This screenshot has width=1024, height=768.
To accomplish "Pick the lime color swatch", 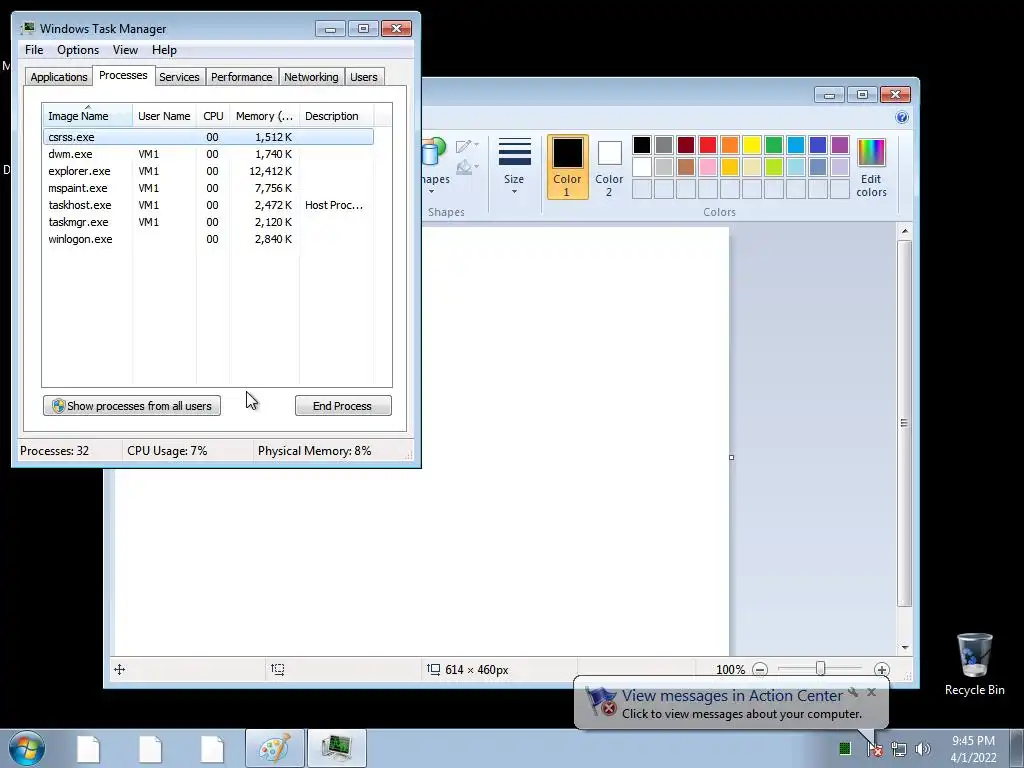I will click(774, 167).
